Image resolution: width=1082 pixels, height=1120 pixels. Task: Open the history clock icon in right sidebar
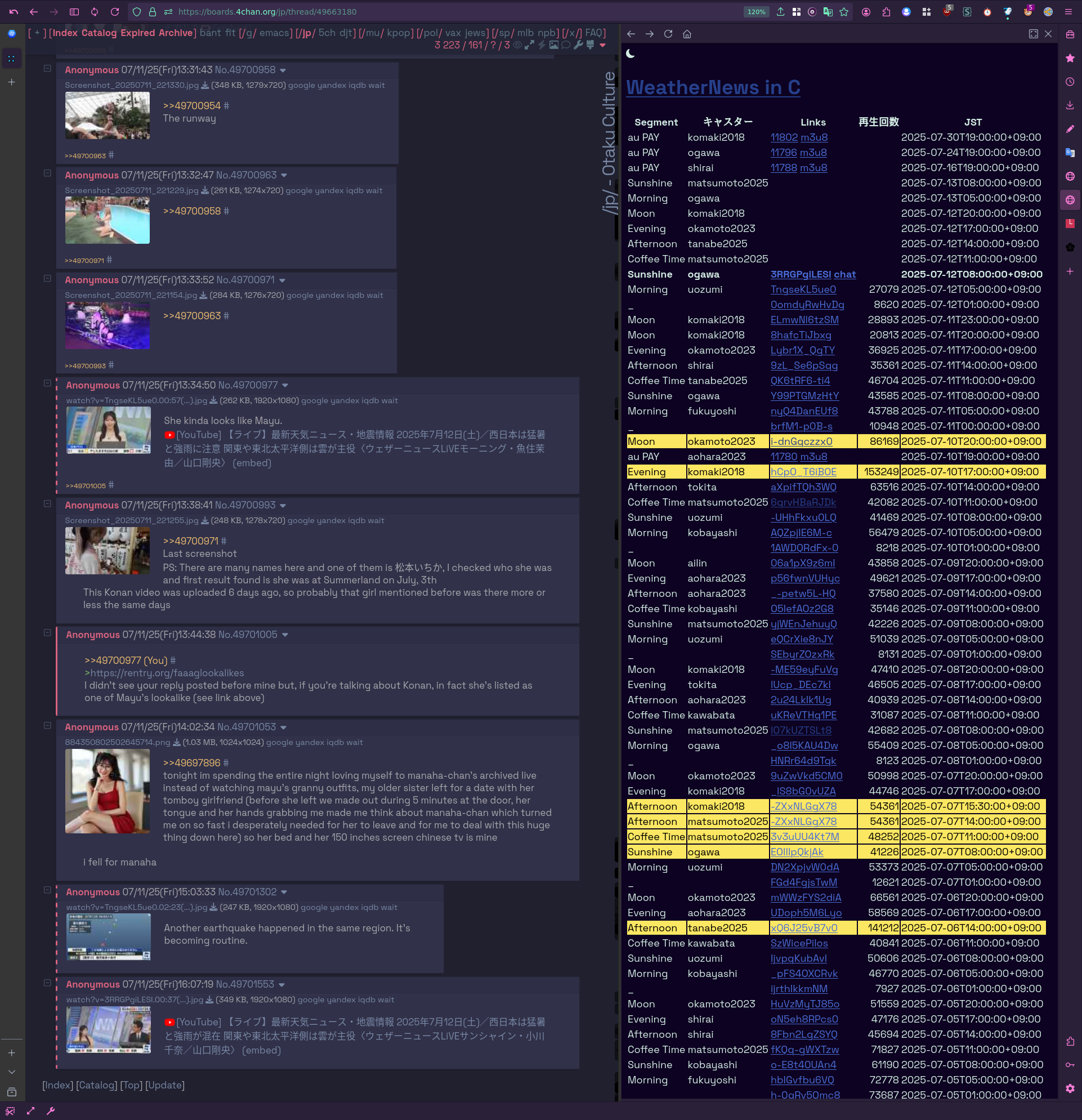tap(1070, 82)
